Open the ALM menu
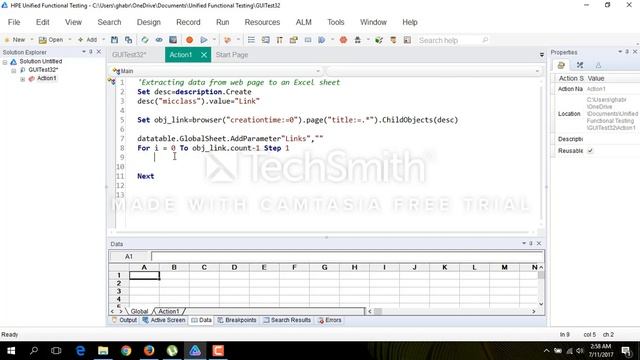This screenshot has height=360, width=640. 304,22
